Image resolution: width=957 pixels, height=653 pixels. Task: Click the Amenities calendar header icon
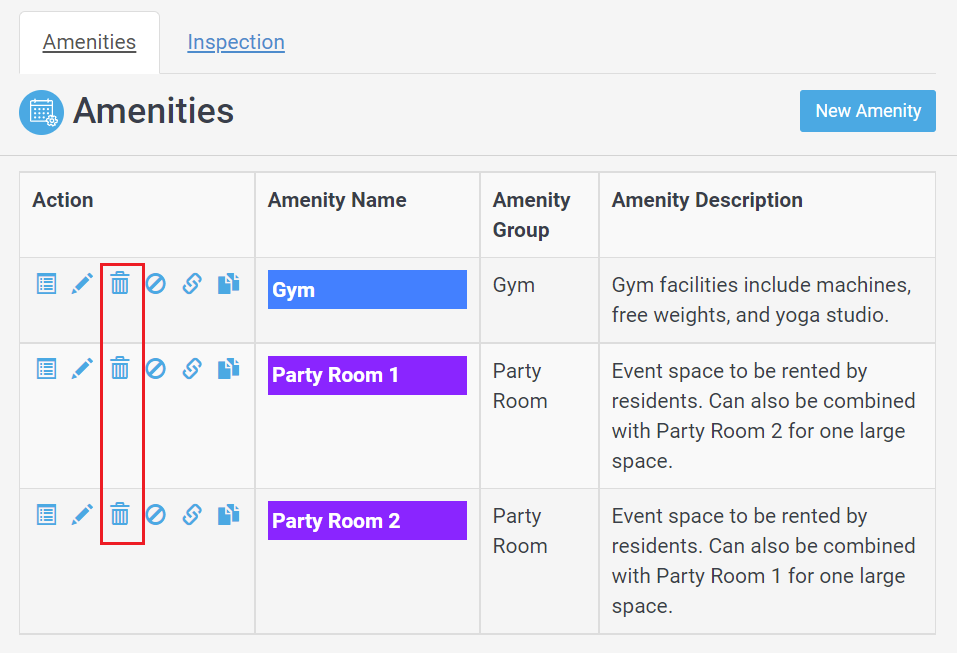(x=41, y=112)
